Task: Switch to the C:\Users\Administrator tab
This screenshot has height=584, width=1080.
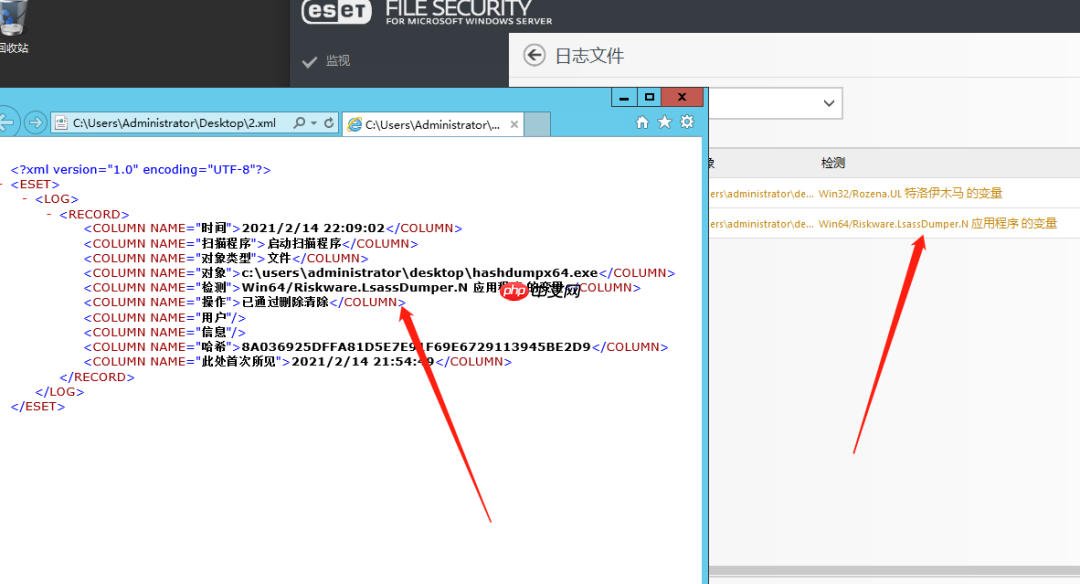Action: [x=430, y=125]
